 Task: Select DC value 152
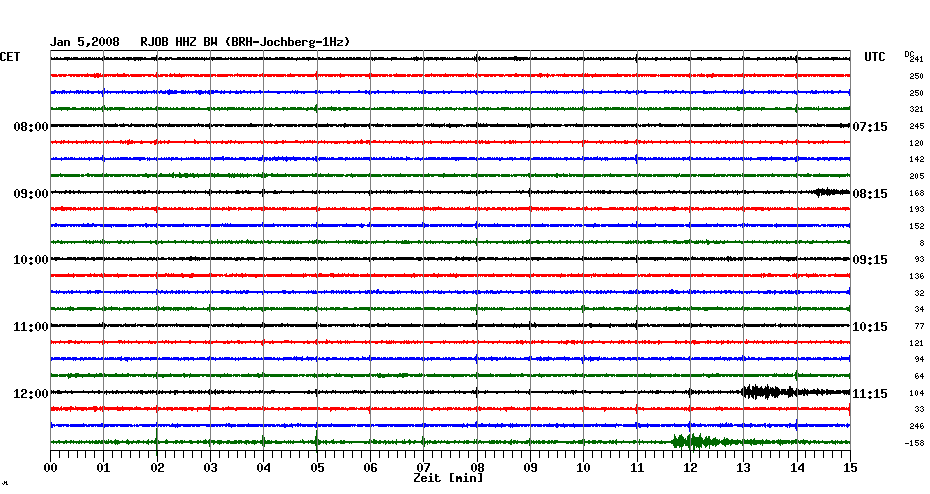pos(916,227)
